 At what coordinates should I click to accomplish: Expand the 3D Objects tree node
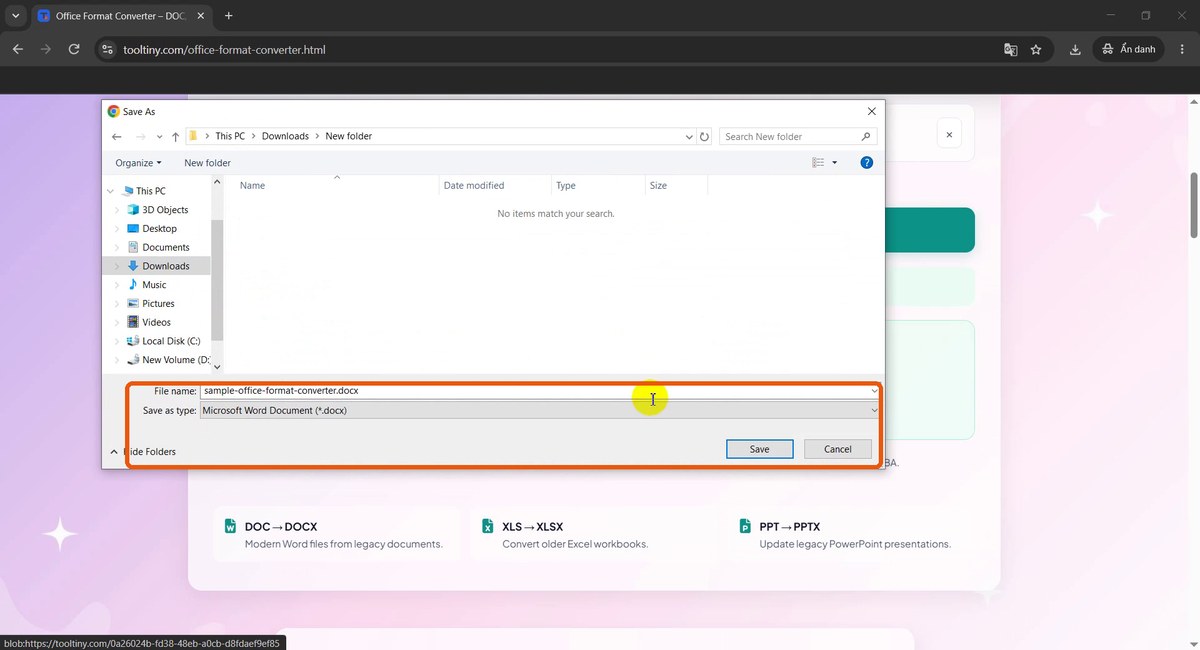(118, 210)
